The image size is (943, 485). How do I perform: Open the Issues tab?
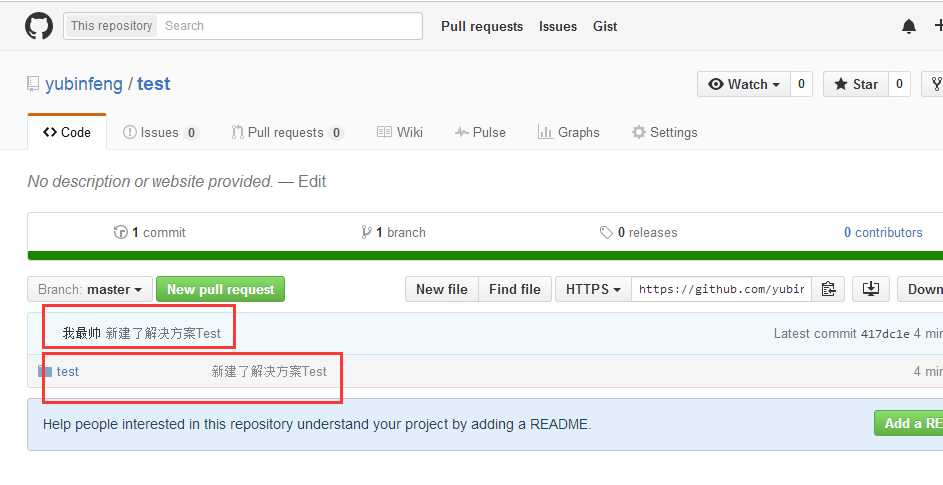(x=160, y=132)
